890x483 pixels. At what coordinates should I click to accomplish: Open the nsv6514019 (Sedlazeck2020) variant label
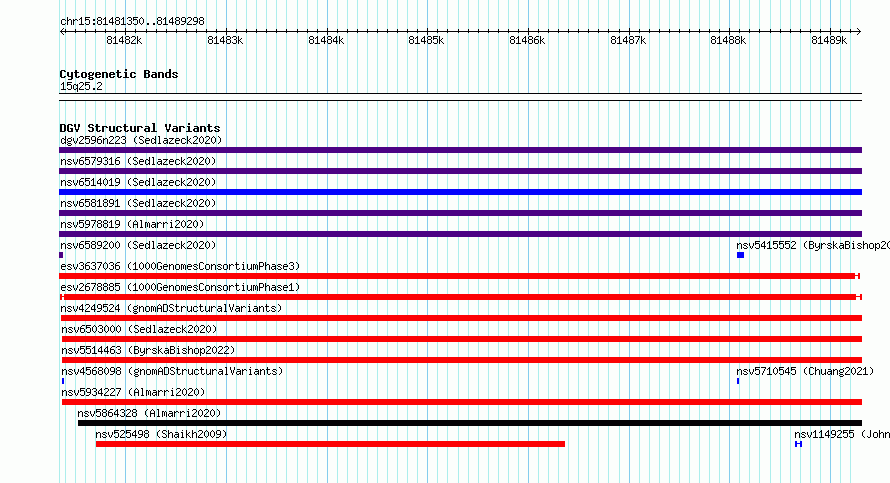[138, 182]
